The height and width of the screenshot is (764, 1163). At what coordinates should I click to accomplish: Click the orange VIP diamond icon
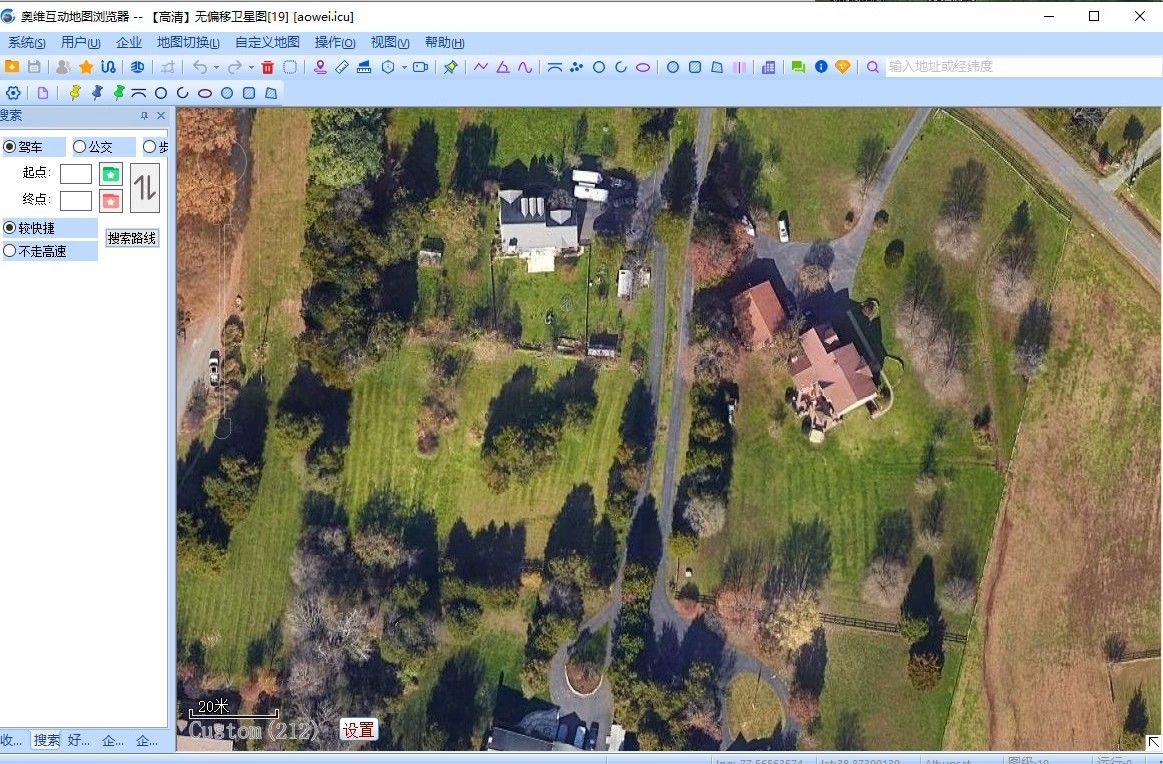843,67
